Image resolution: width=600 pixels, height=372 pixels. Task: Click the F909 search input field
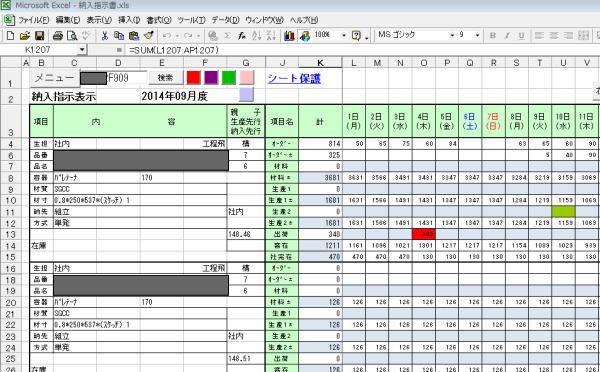tap(127, 78)
